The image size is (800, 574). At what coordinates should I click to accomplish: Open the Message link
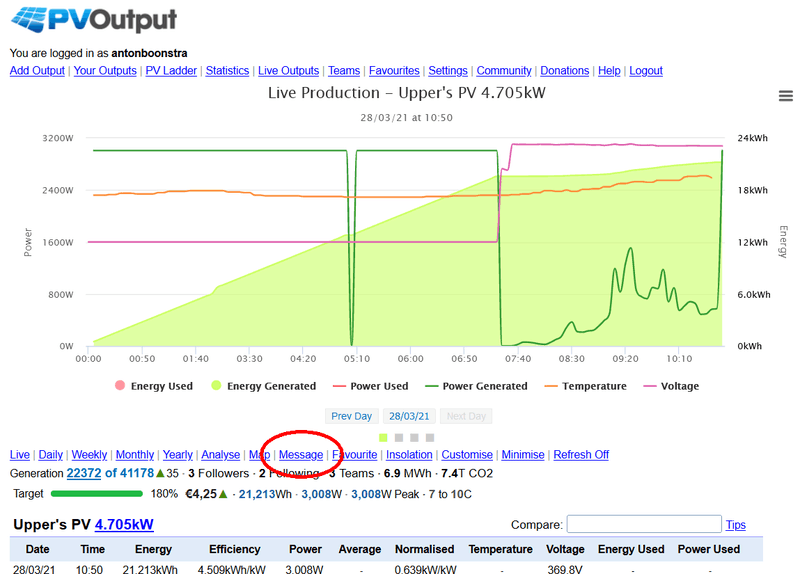[301, 455]
